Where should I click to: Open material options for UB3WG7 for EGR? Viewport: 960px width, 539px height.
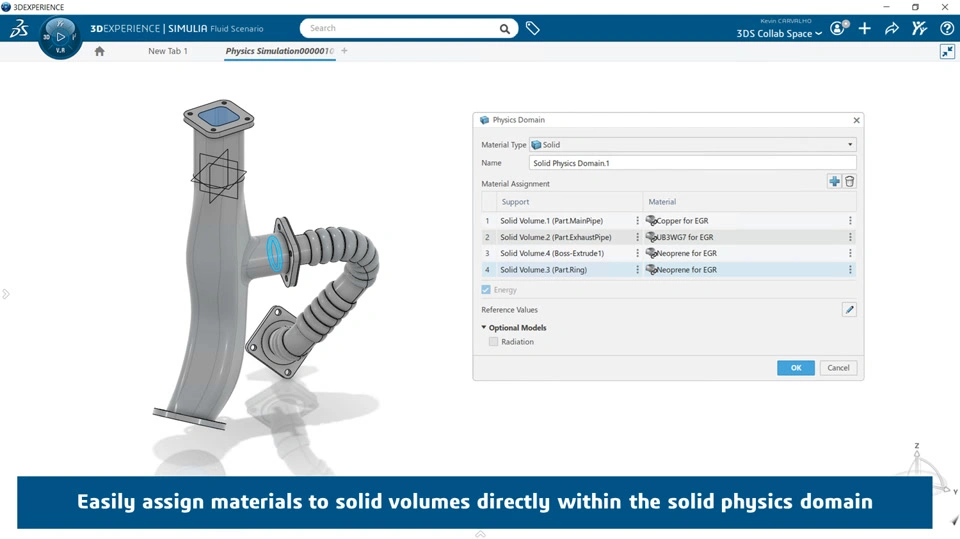(850, 237)
